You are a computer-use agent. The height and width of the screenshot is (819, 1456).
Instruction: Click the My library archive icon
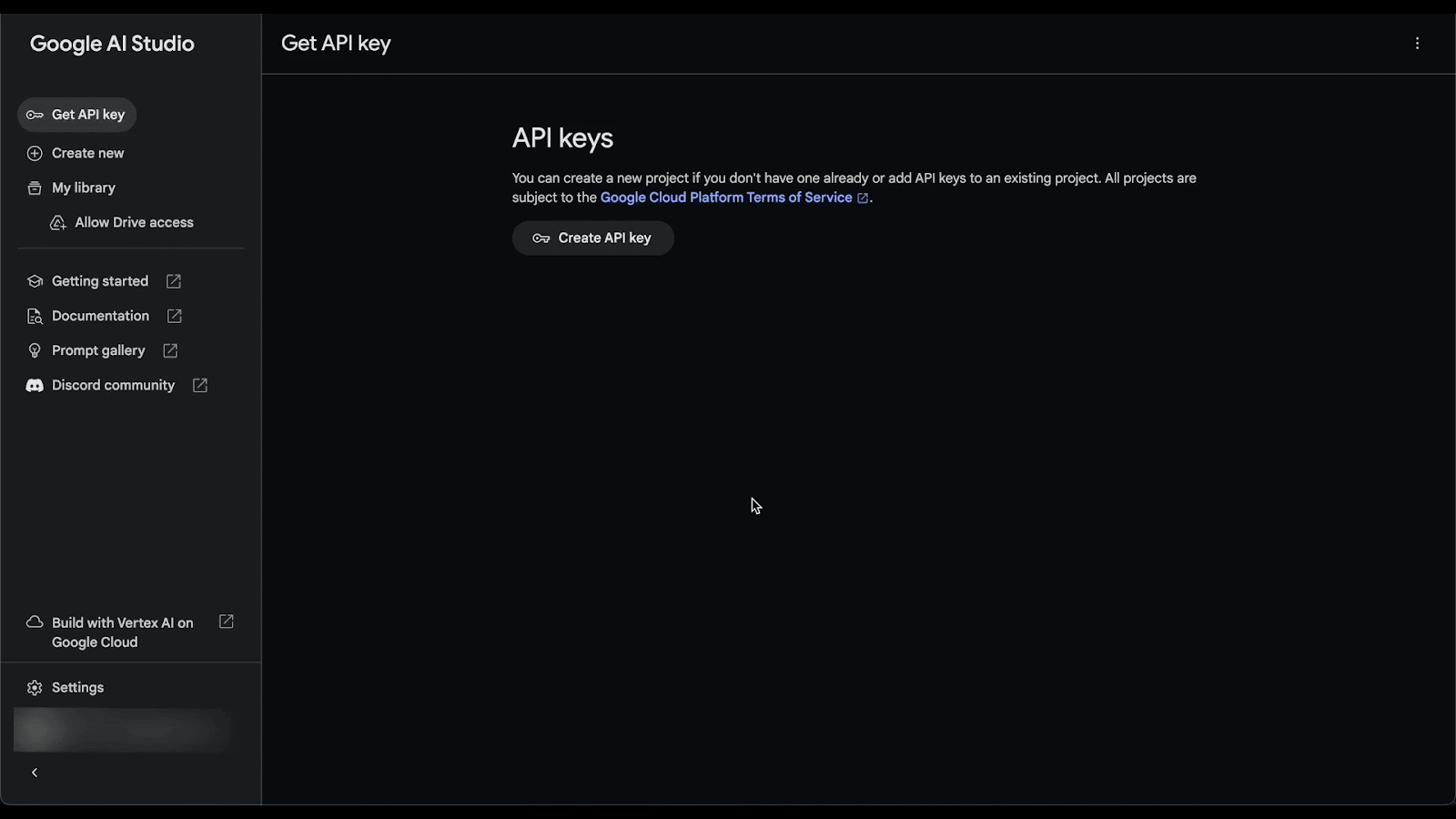pyautogui.click(x=35, y=188)
